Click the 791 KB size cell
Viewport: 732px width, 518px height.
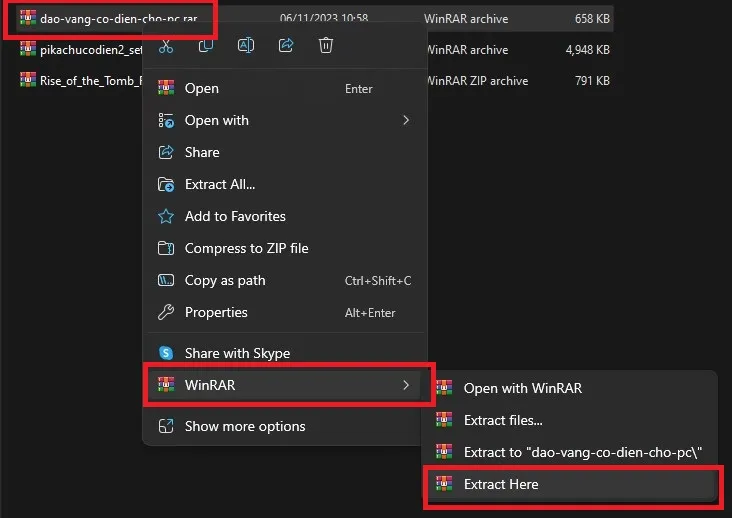[592, 81]
